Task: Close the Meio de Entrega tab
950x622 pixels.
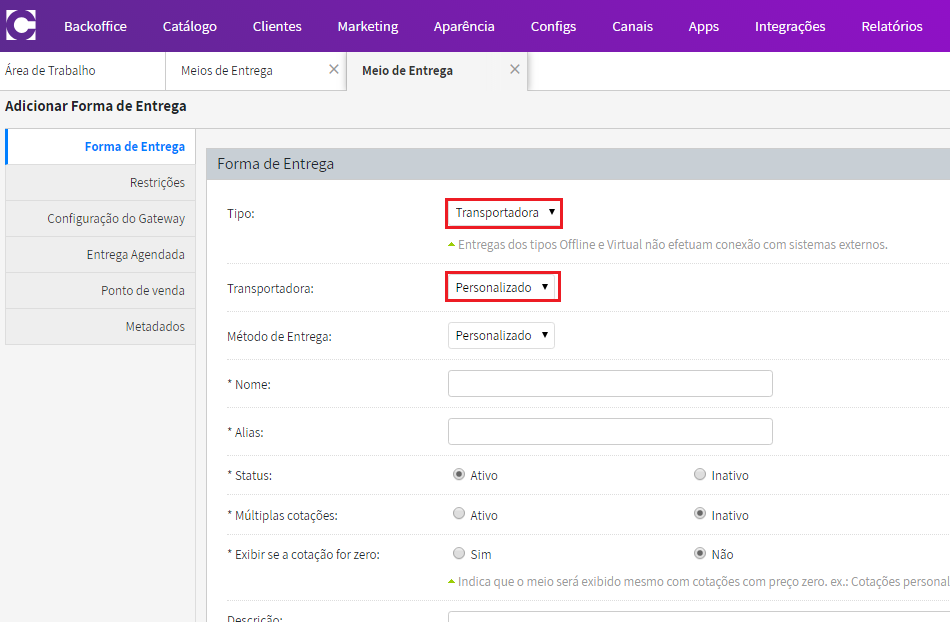Action: click(514, 69)
